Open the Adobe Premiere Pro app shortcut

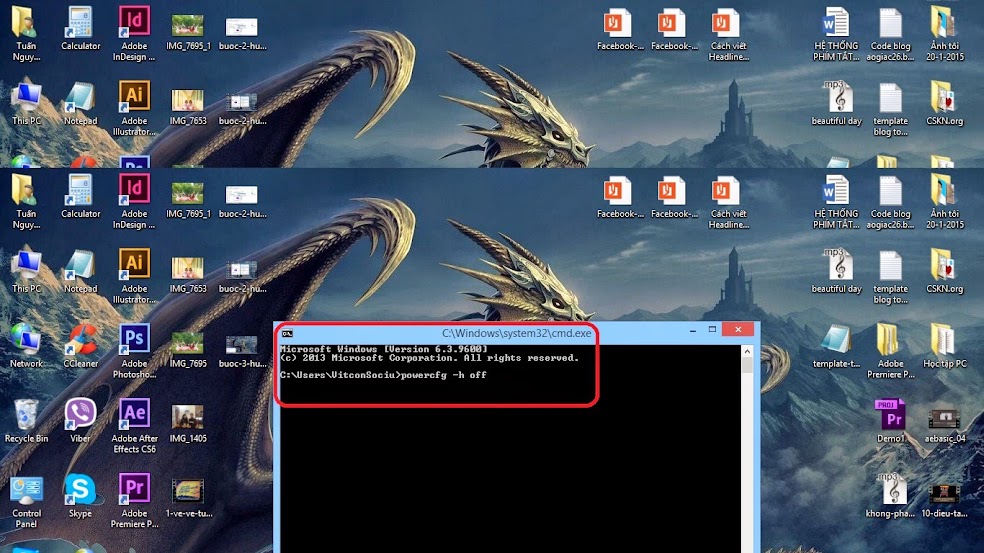(x=134, y=500)
